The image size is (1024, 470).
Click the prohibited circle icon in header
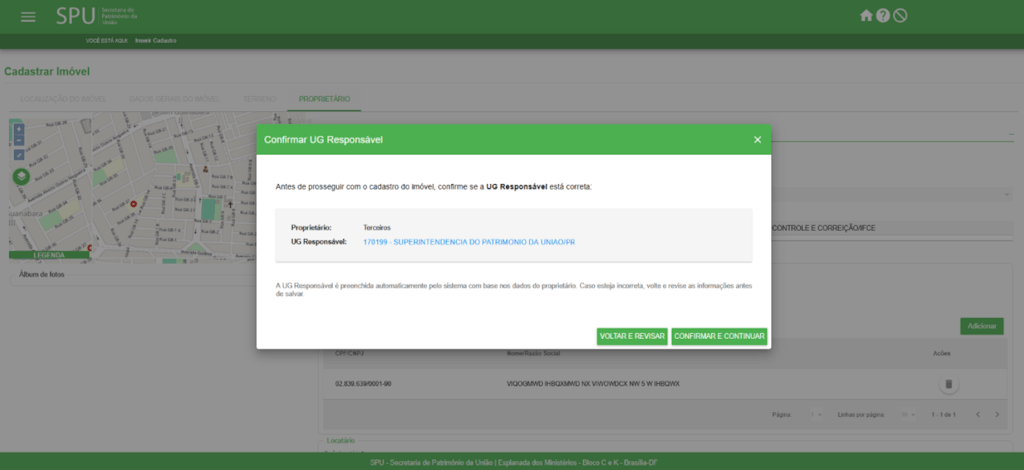pyautogui.click(x=900, y=16)
